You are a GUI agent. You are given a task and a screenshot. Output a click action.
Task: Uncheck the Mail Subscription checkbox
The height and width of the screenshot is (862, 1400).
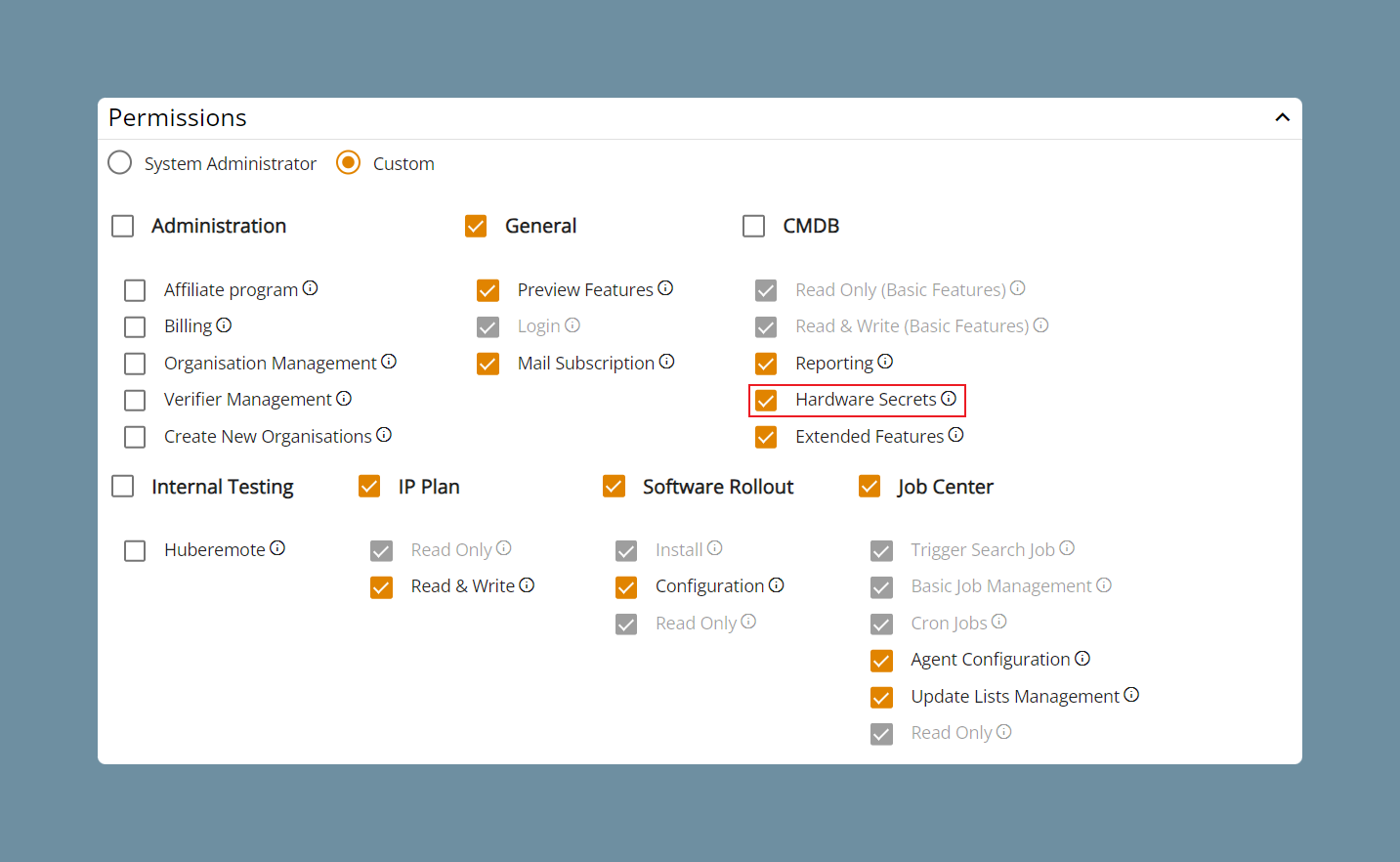(488, 364)
